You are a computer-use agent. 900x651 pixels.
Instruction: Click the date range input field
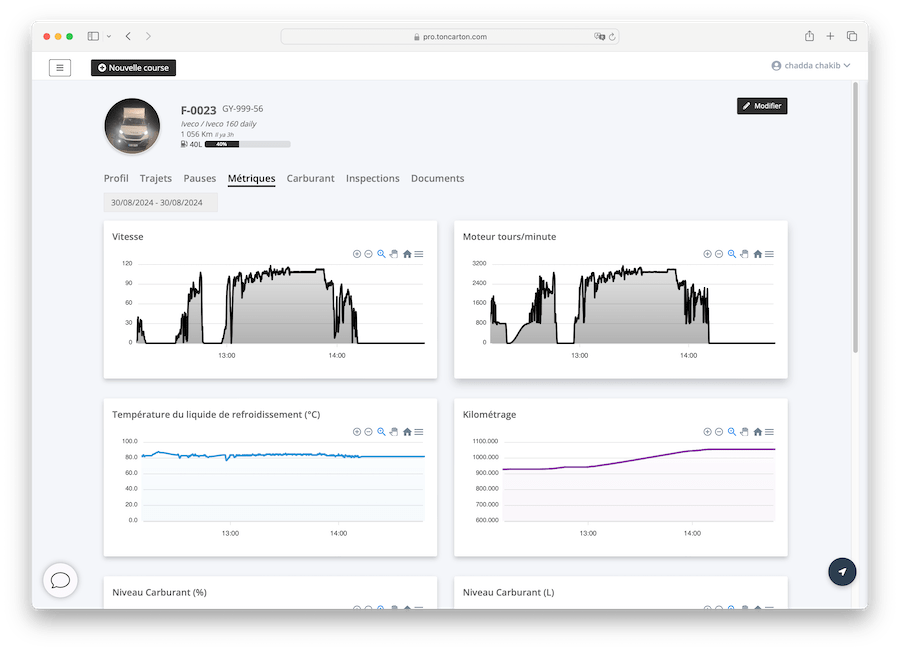(x=160, y=203)
